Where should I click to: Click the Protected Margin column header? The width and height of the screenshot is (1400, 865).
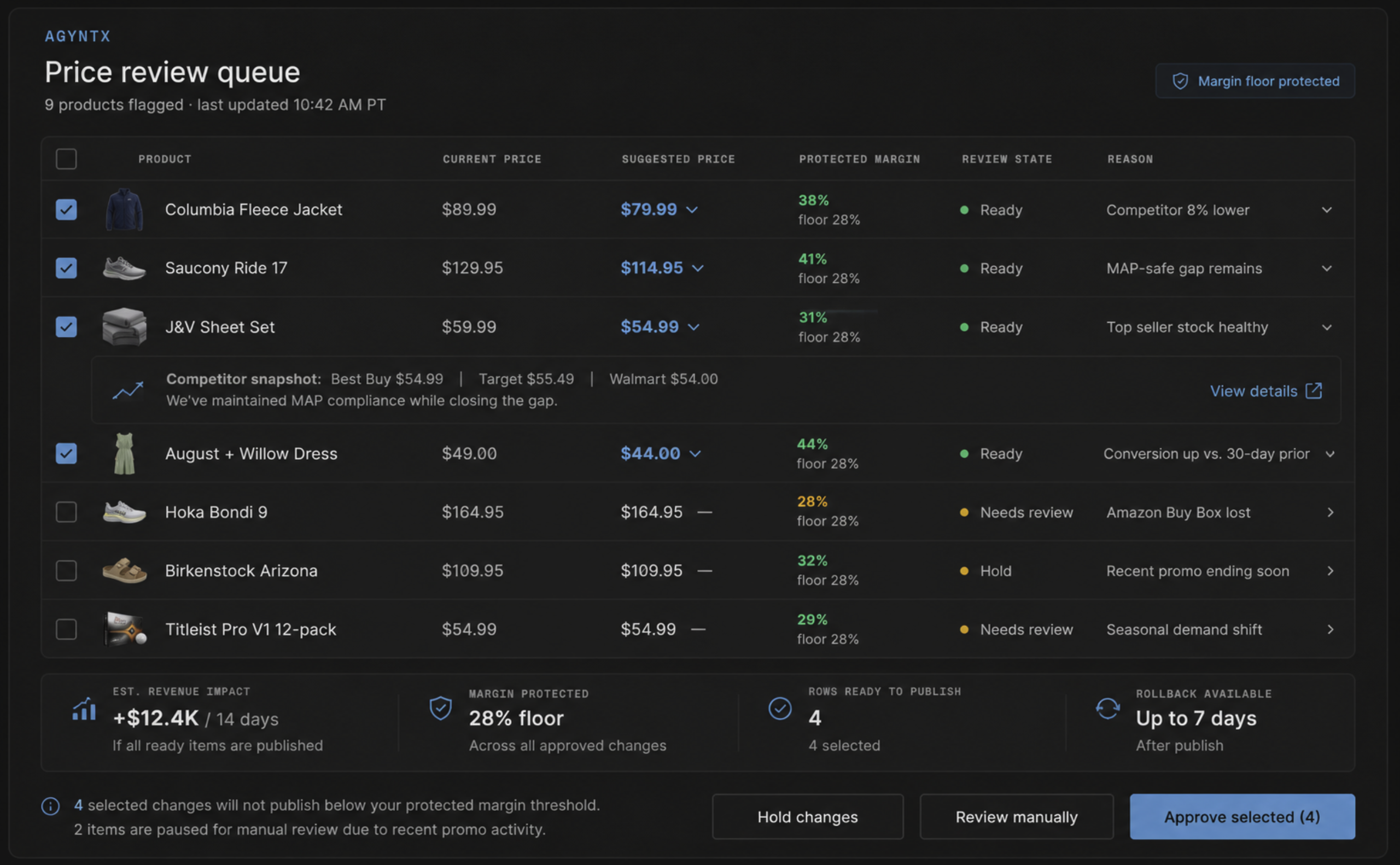860,159
